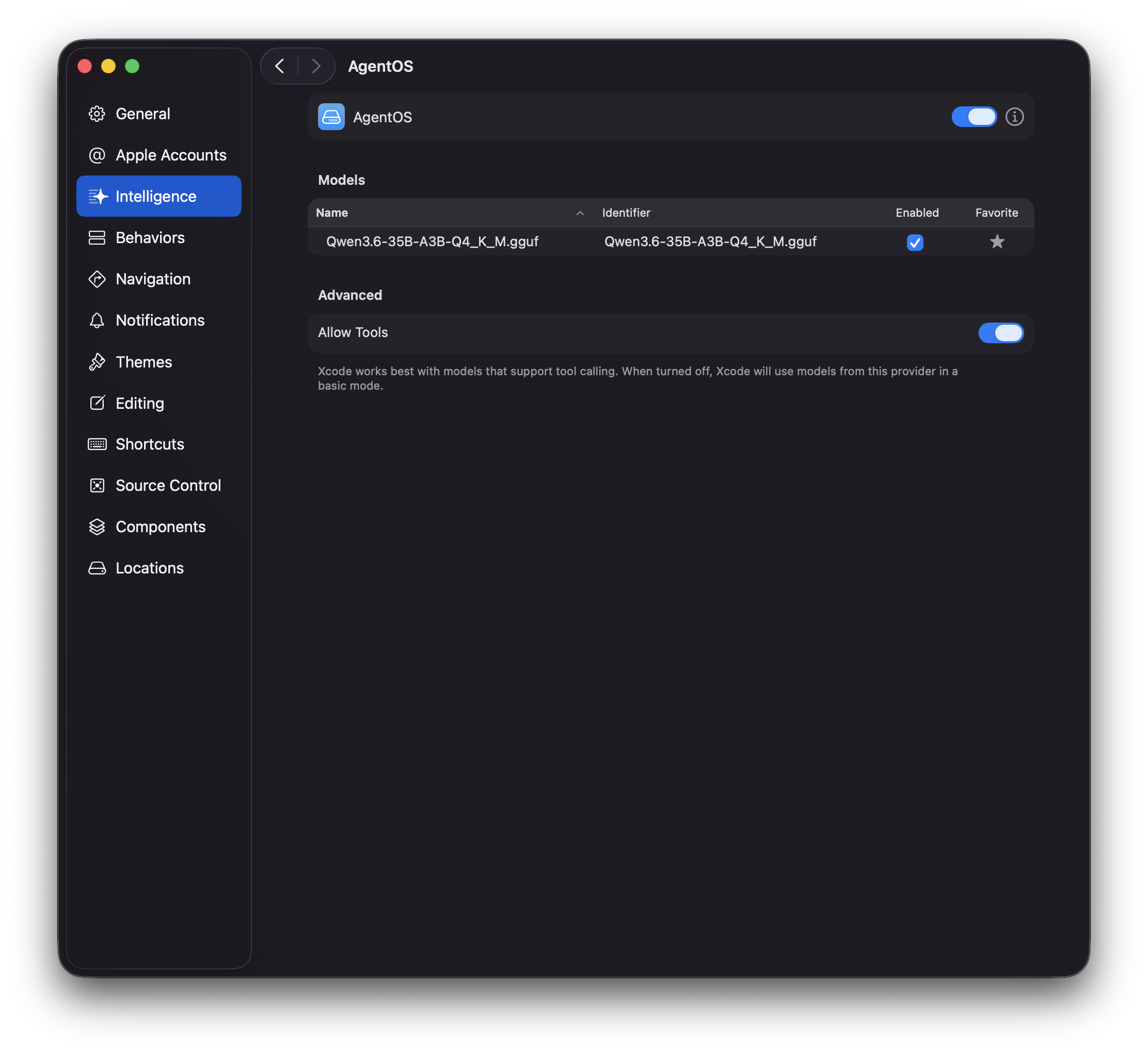Click the AgentOS provider drive icon

[331, 117]
